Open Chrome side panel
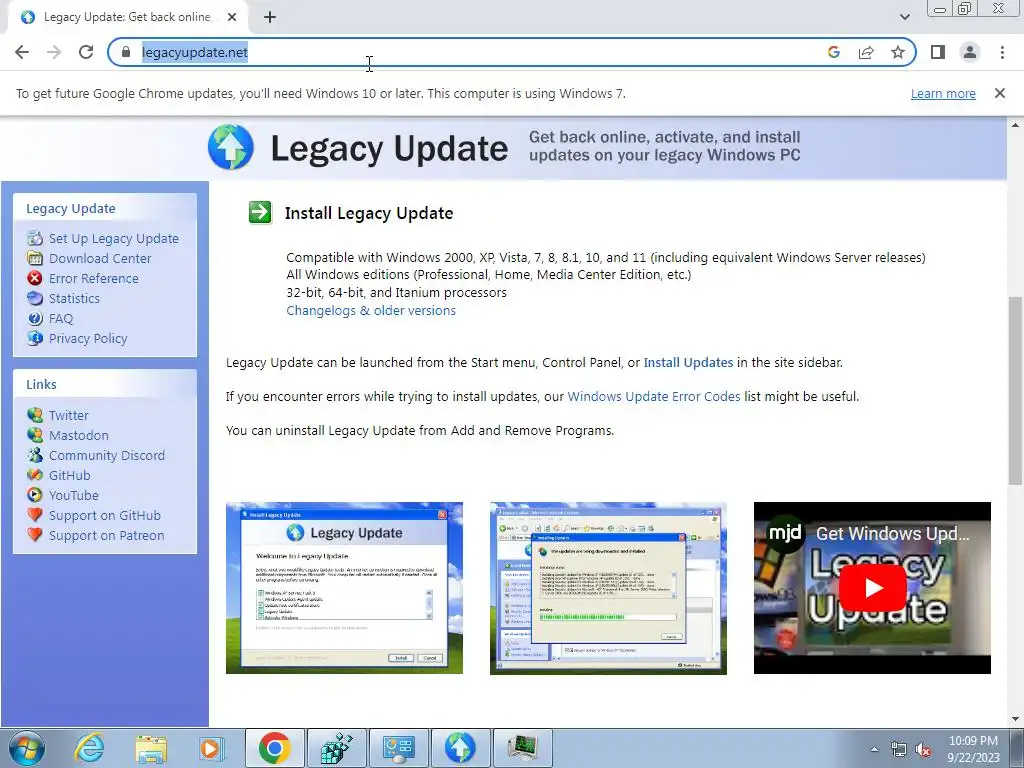 [938, 52]
